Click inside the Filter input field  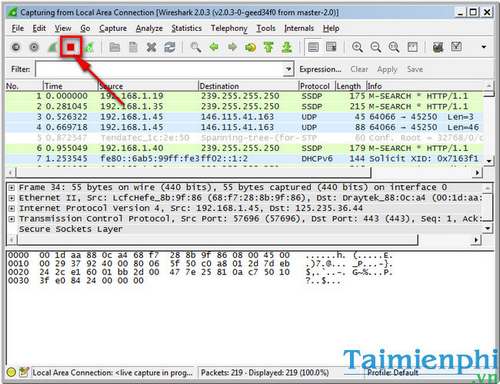coord(160,69)
